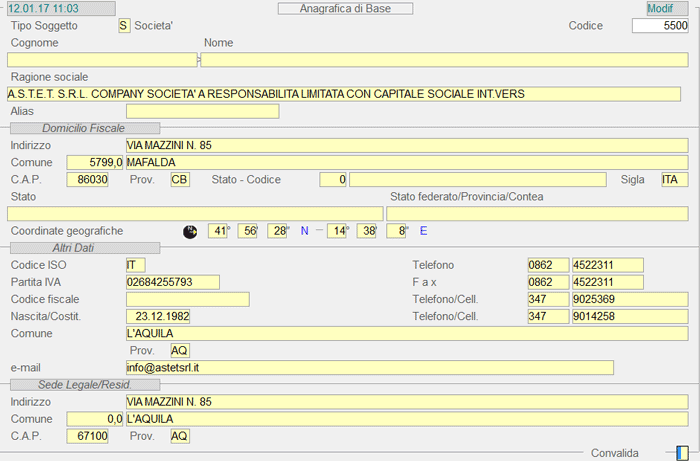
Task: Click the Sigla field showing ITA
Action: (x=674, y=180)
